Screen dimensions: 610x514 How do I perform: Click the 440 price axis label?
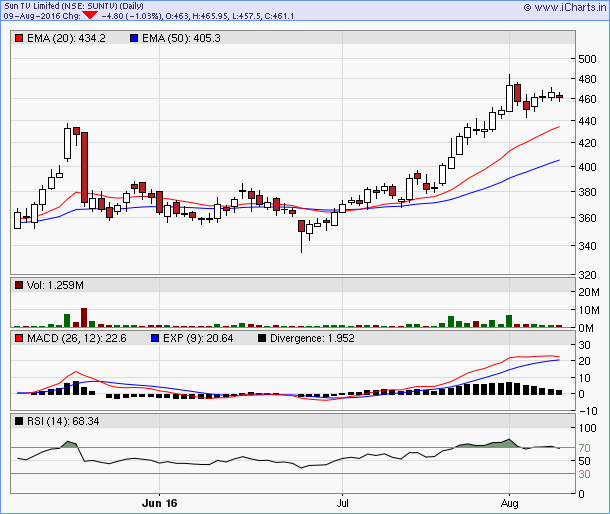[x=587, y=121]
